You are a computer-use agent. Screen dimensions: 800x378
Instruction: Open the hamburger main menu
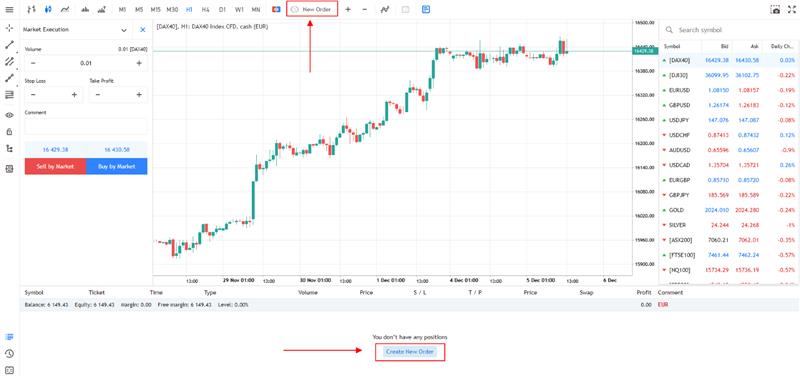tap(9, 9)
